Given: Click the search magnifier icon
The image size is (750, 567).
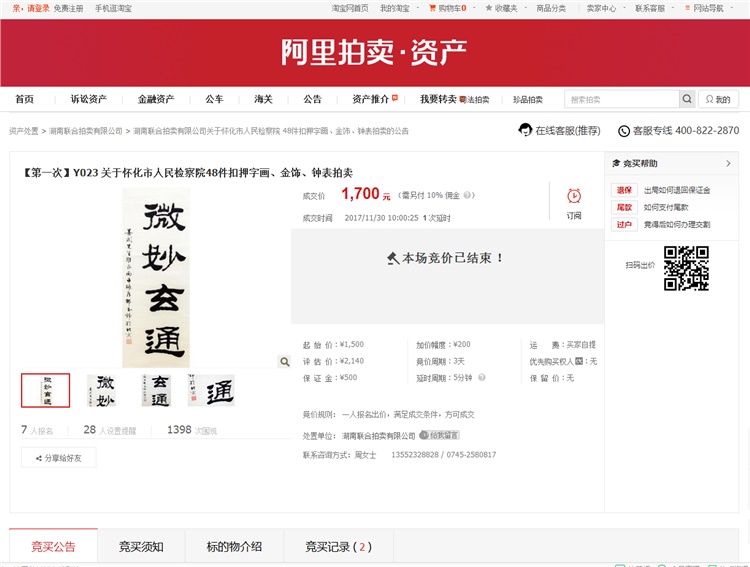Looking at the screenshot, I should [687, 99].
